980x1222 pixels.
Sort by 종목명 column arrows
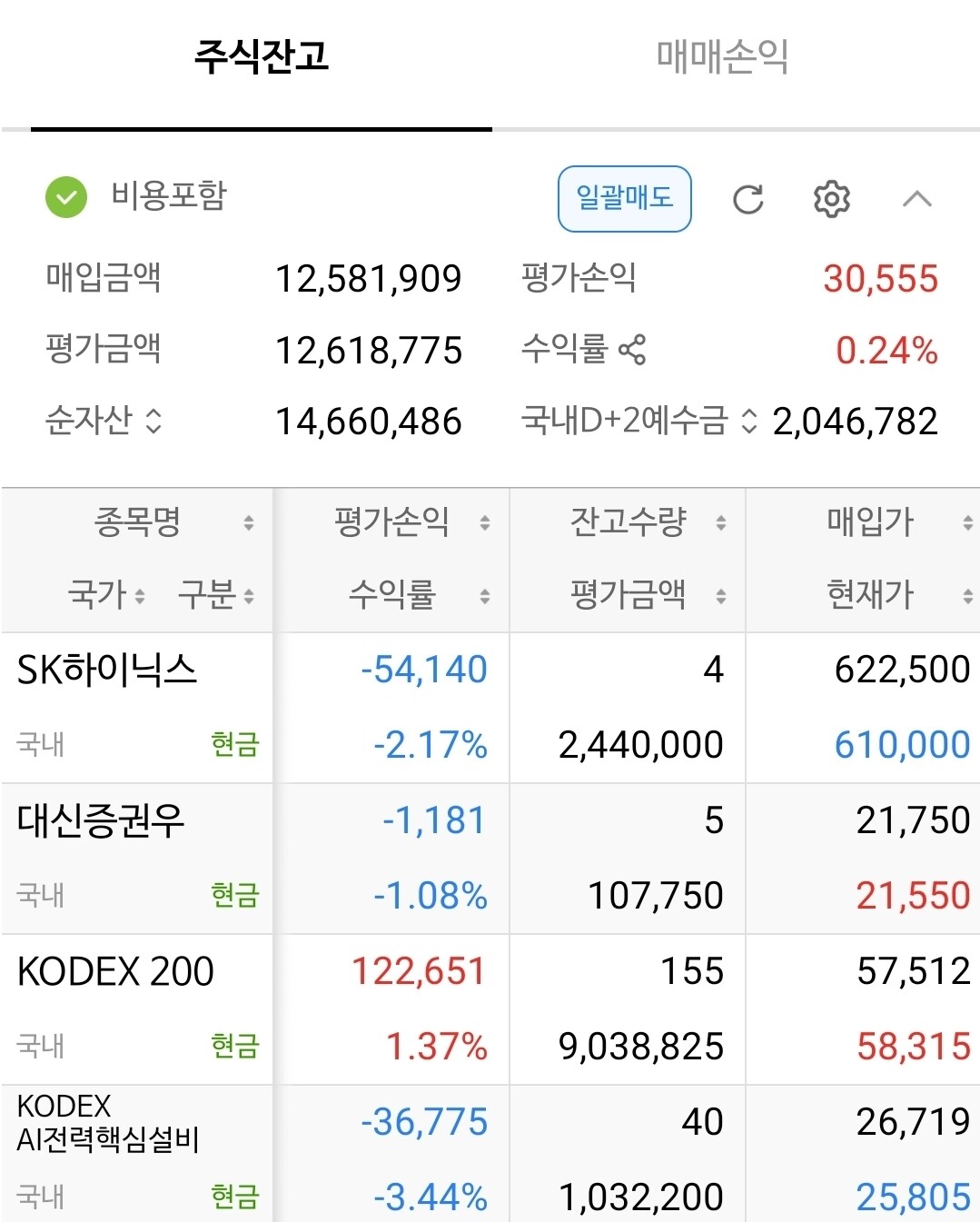pos(249,522)
